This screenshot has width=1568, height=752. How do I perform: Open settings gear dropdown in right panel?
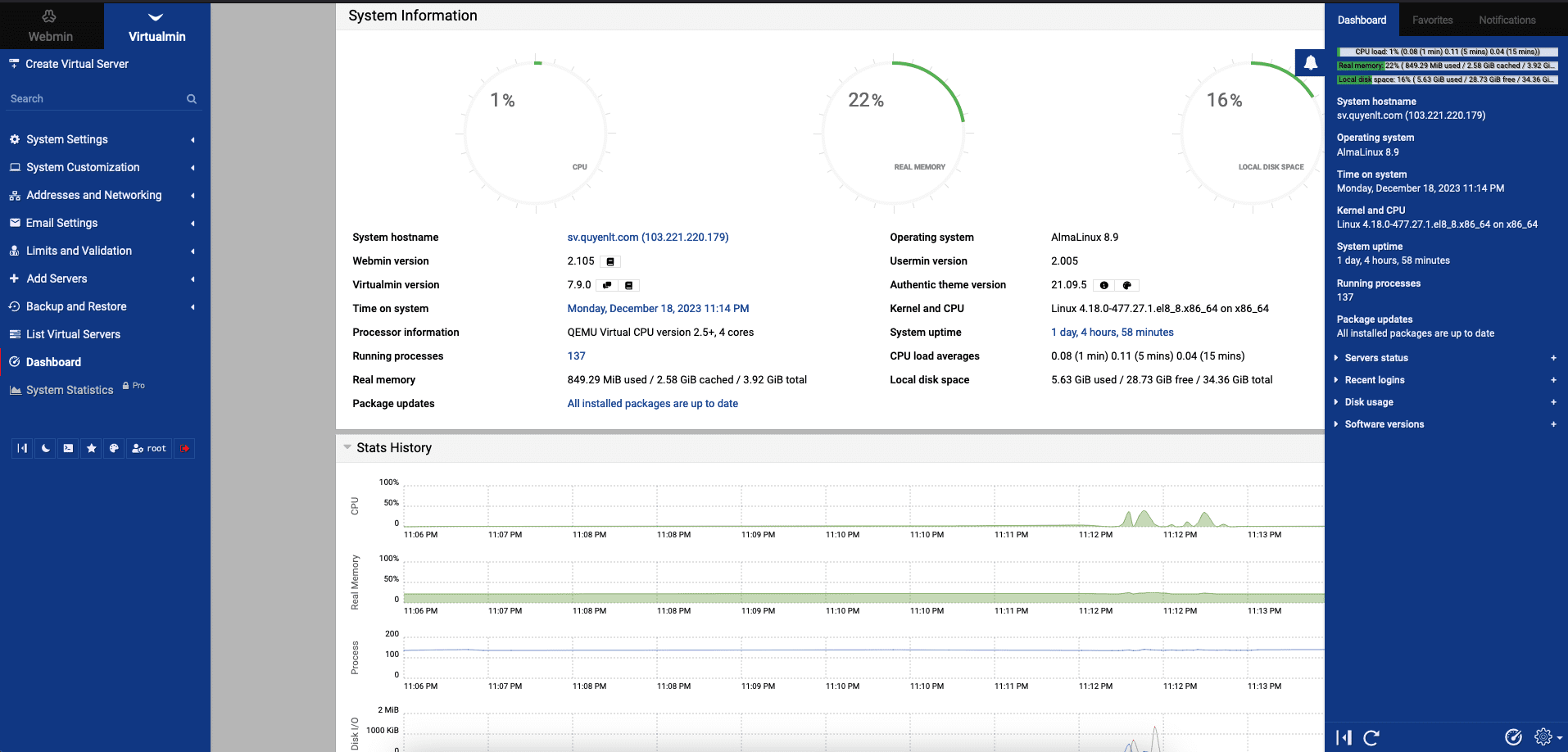[1547, 737]
